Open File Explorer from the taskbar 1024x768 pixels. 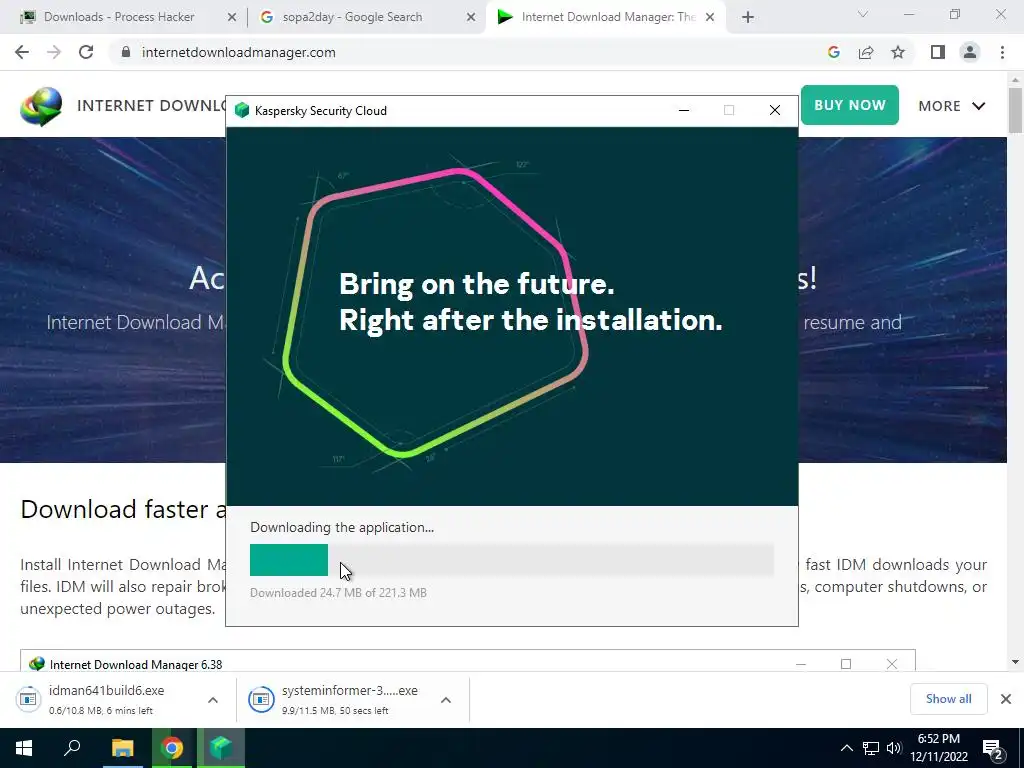pos(122,748)
